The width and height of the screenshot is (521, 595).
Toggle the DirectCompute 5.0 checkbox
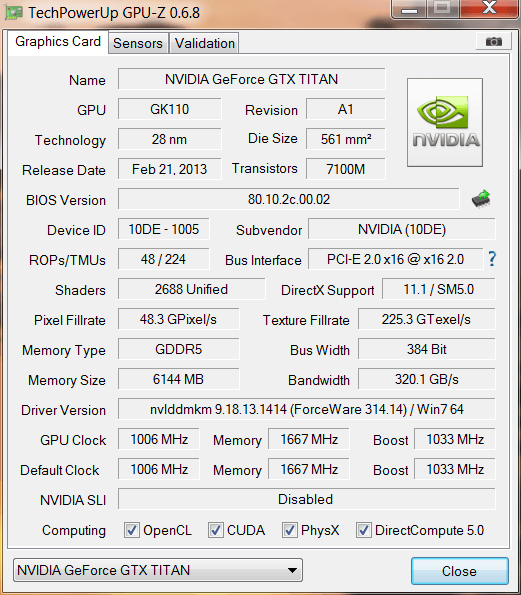pyautogui.click(x=364, y=530)
